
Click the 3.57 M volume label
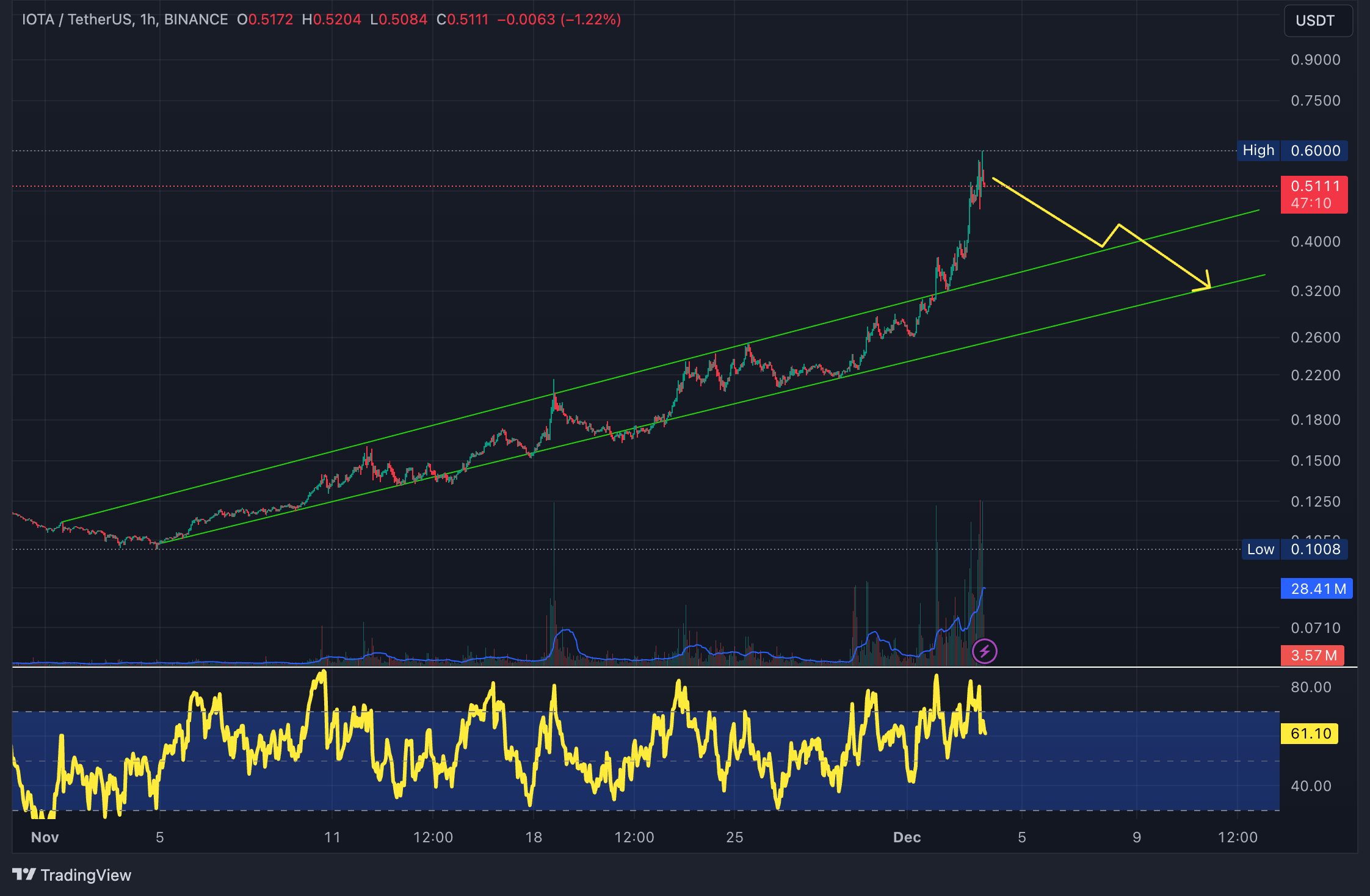(1313, 656)
